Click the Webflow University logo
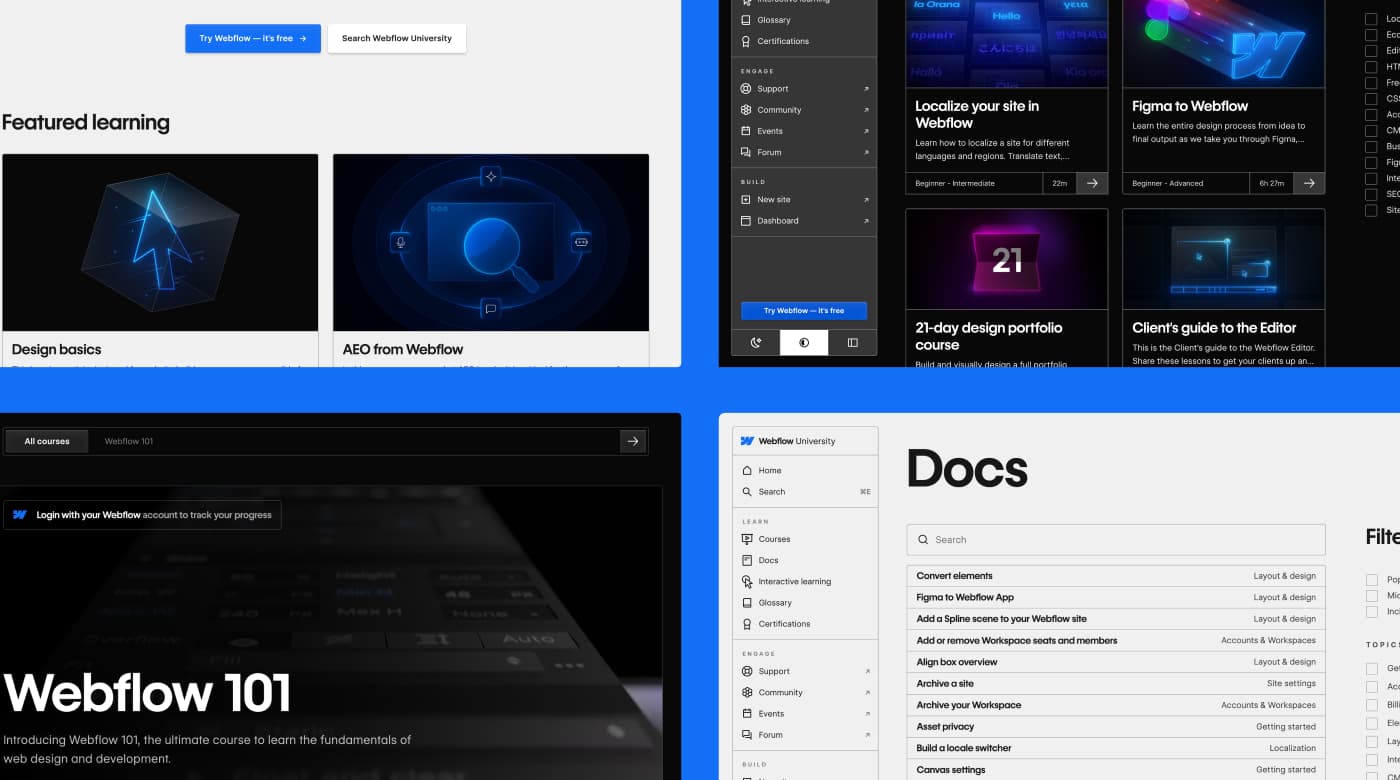This screenshot has height=780, width=1400. point(790,441)
